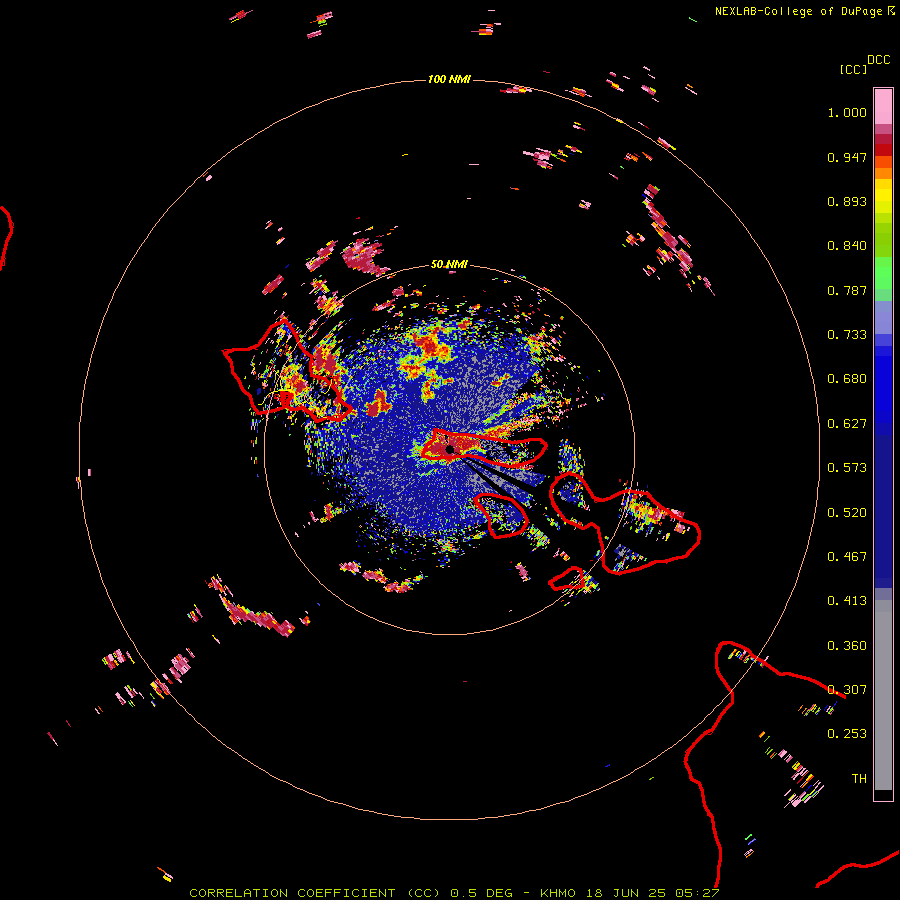Click the black radar site dot at the center
Screen dimensions: 900x900
pos(450,449)
